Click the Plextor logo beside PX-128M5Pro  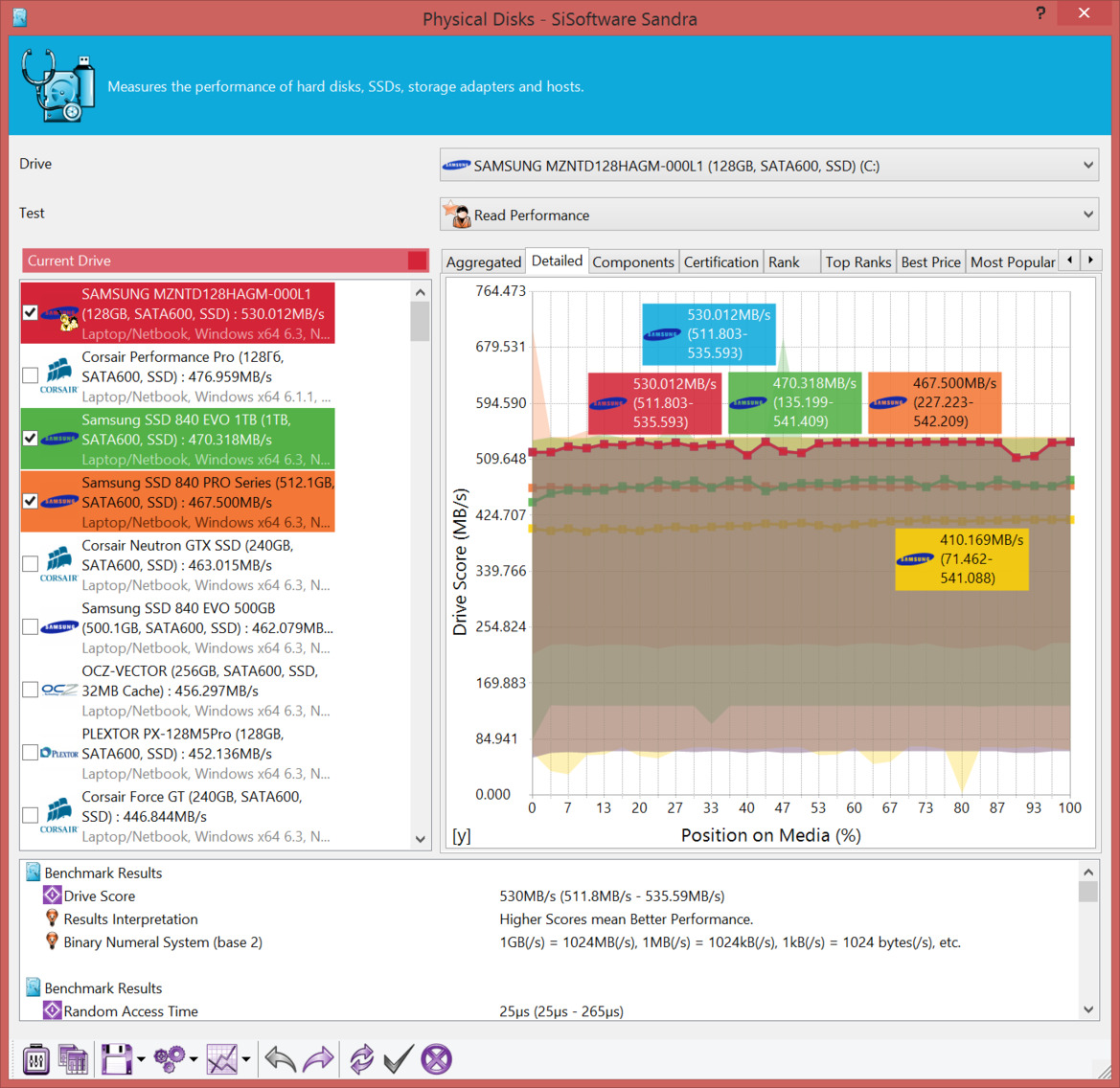coord(59,753)
